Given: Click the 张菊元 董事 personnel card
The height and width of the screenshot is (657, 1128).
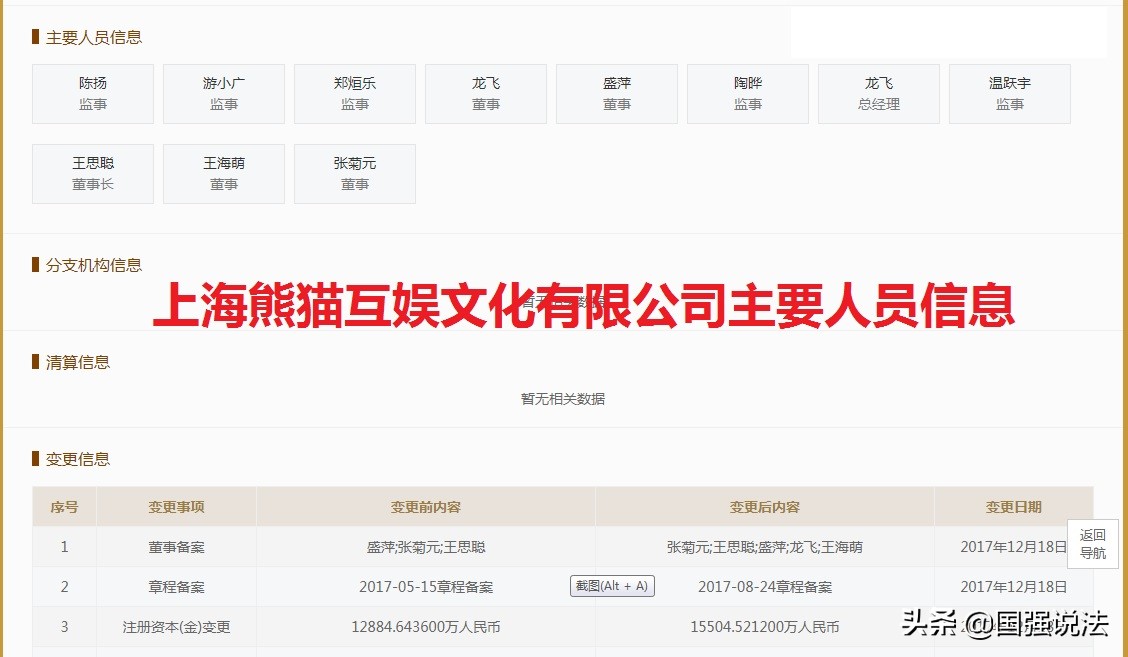Looking at the screenshot, I should click(x=354, y=173).
